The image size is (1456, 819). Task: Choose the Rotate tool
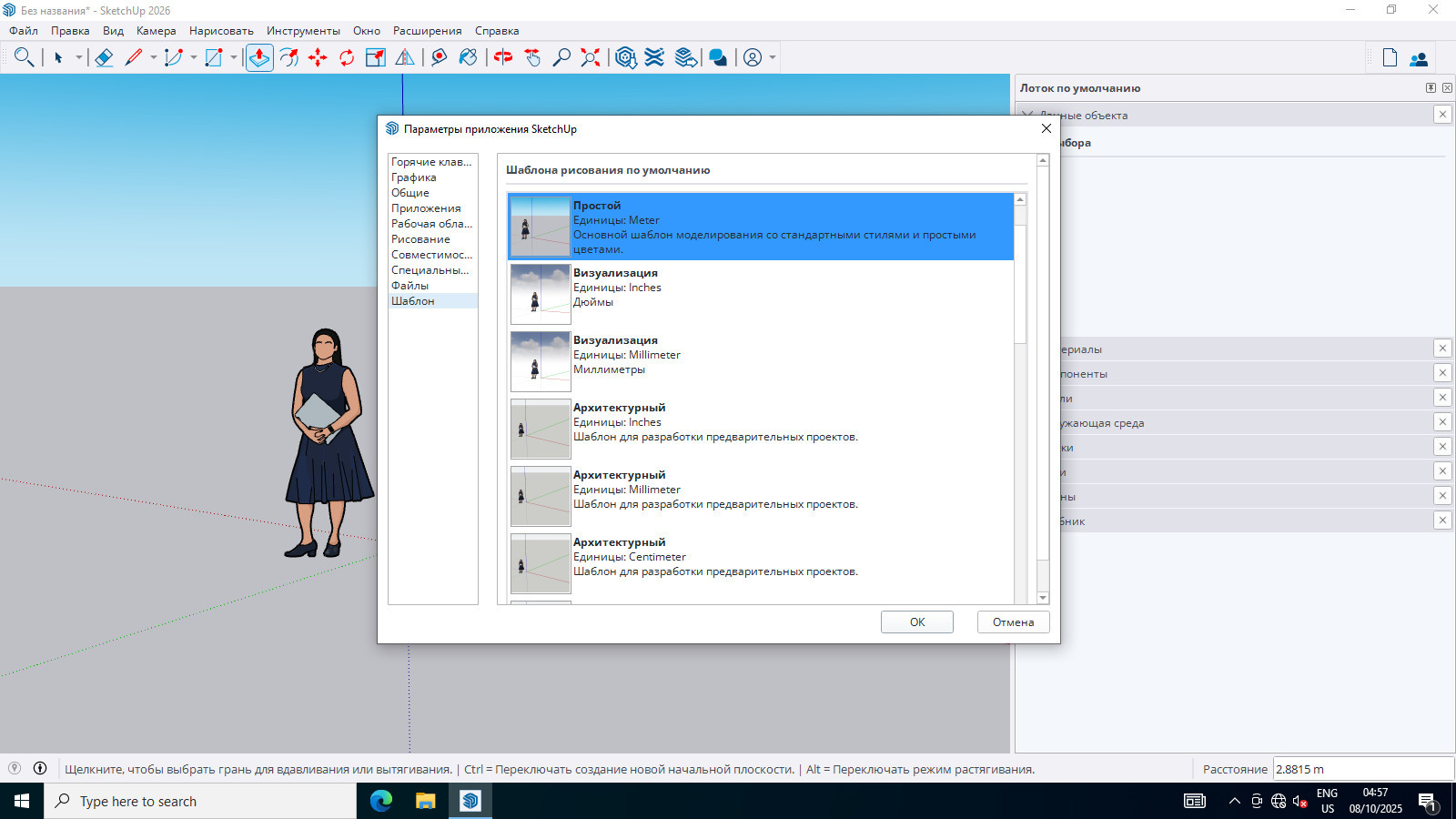(347, 57)
